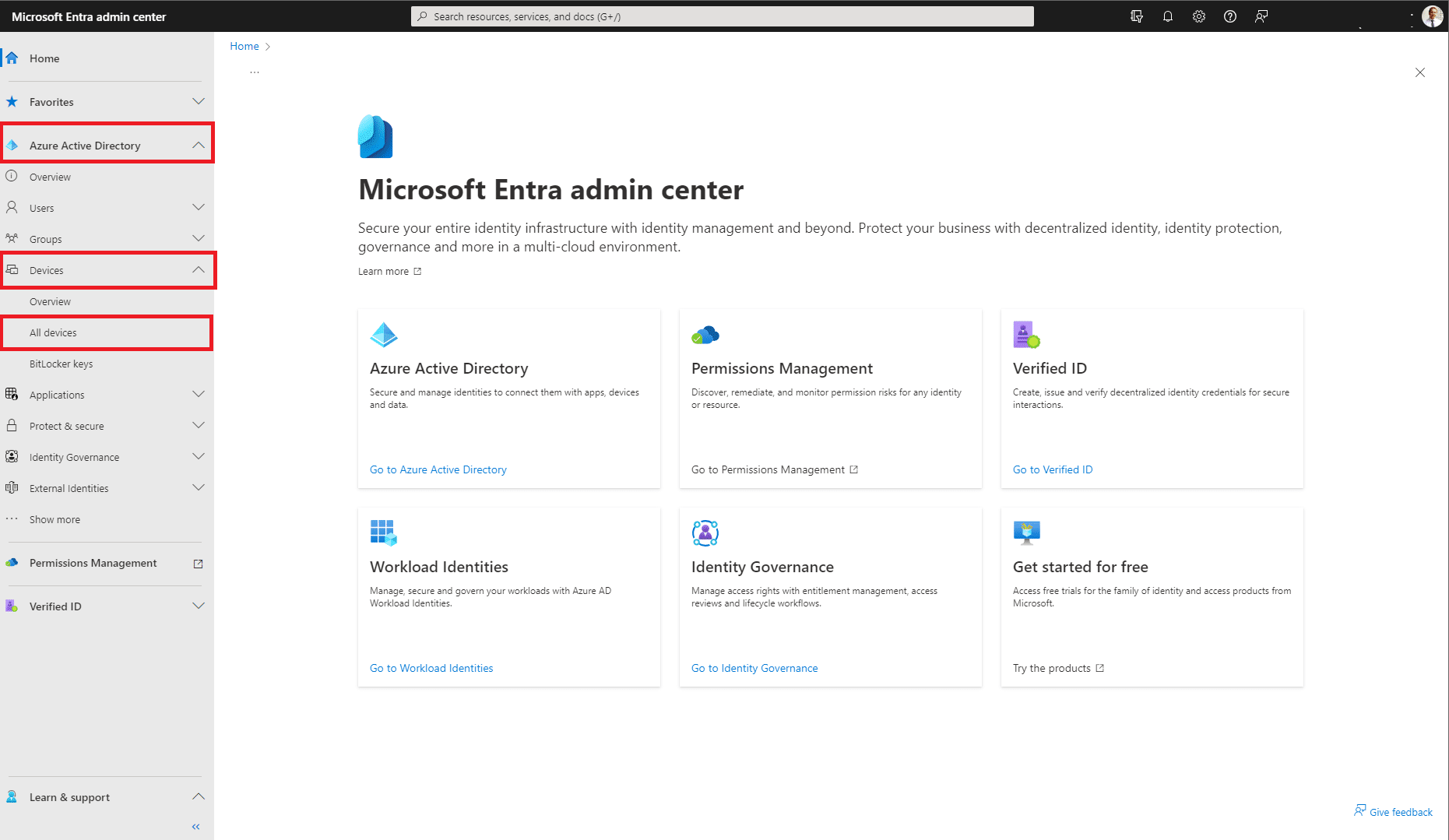
Task: Click the Permissions Management external link icon
Action: [198, 564]
